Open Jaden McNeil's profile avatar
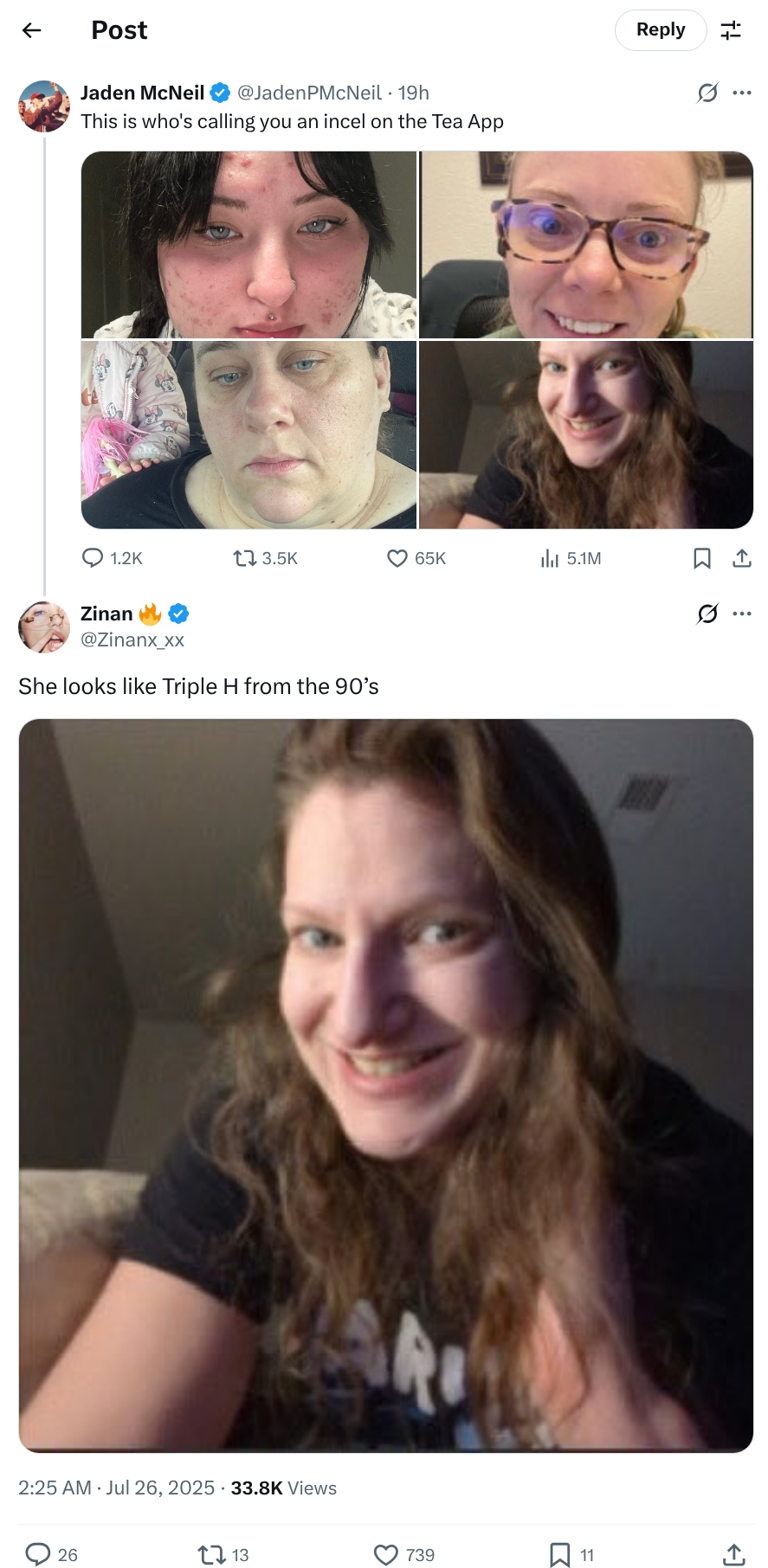The height and width of the screenshot is (1568, 768). 44,106
